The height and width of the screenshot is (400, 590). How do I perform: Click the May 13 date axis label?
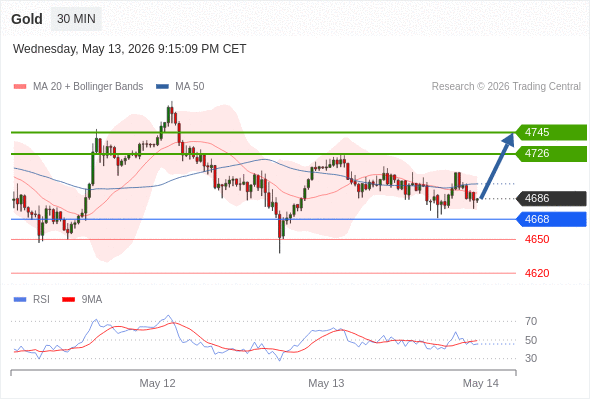326,383
